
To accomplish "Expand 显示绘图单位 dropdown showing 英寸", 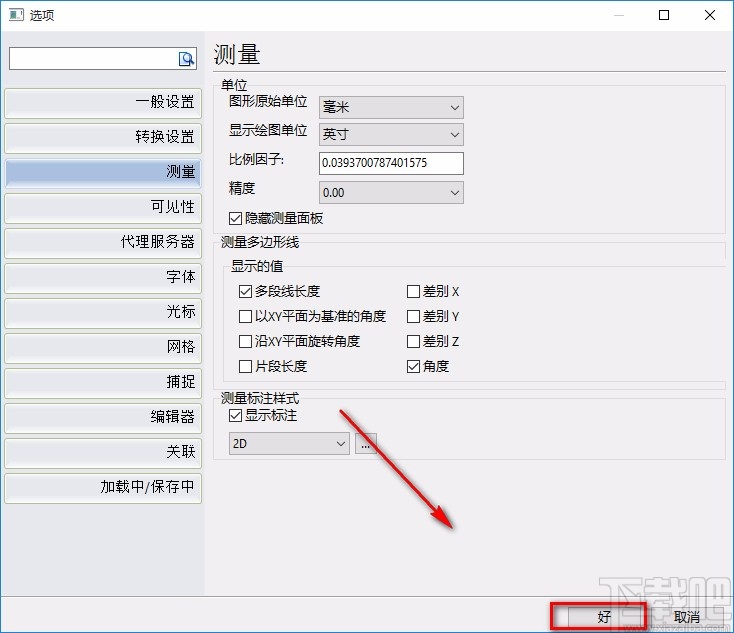I will 391,135.
